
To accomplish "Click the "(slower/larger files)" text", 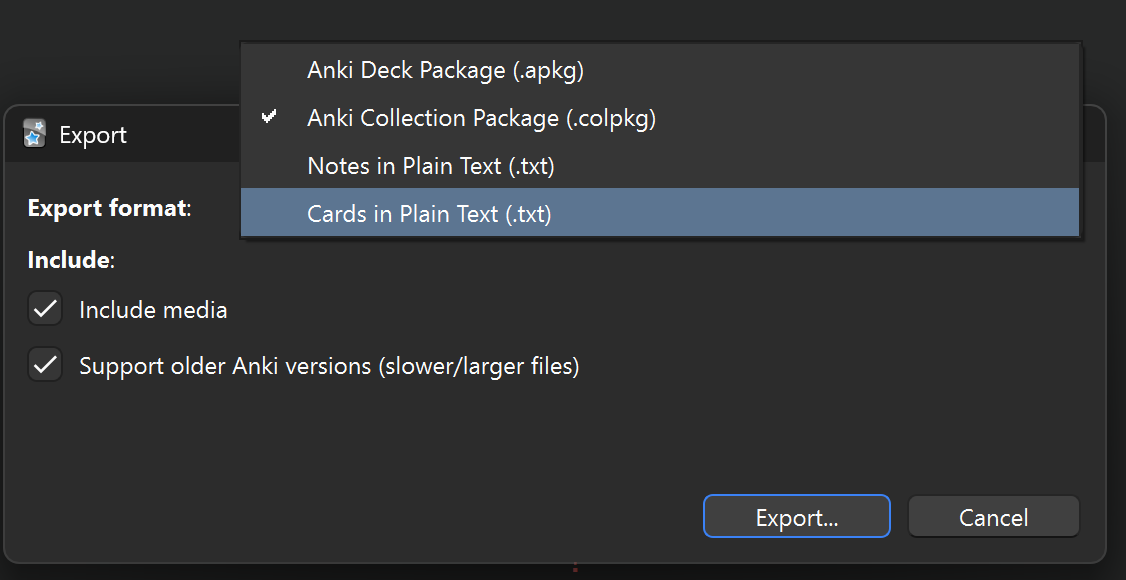I will pos(478,366).
